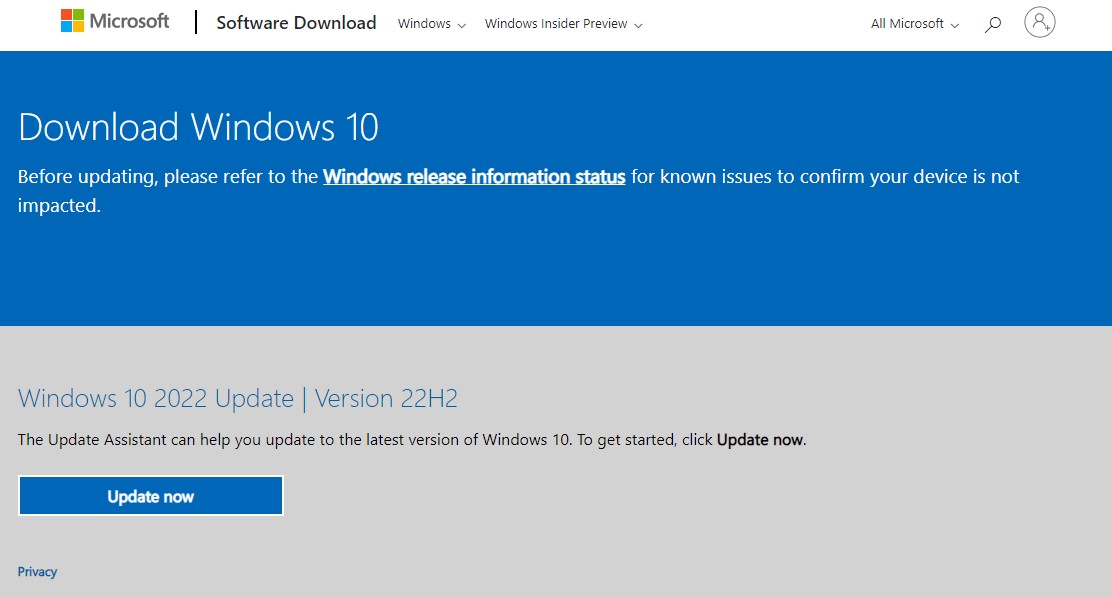Viewport: 1112px width, 597px height.
Task: Select the Windows menu item
Action: click(x=423, y=23)
